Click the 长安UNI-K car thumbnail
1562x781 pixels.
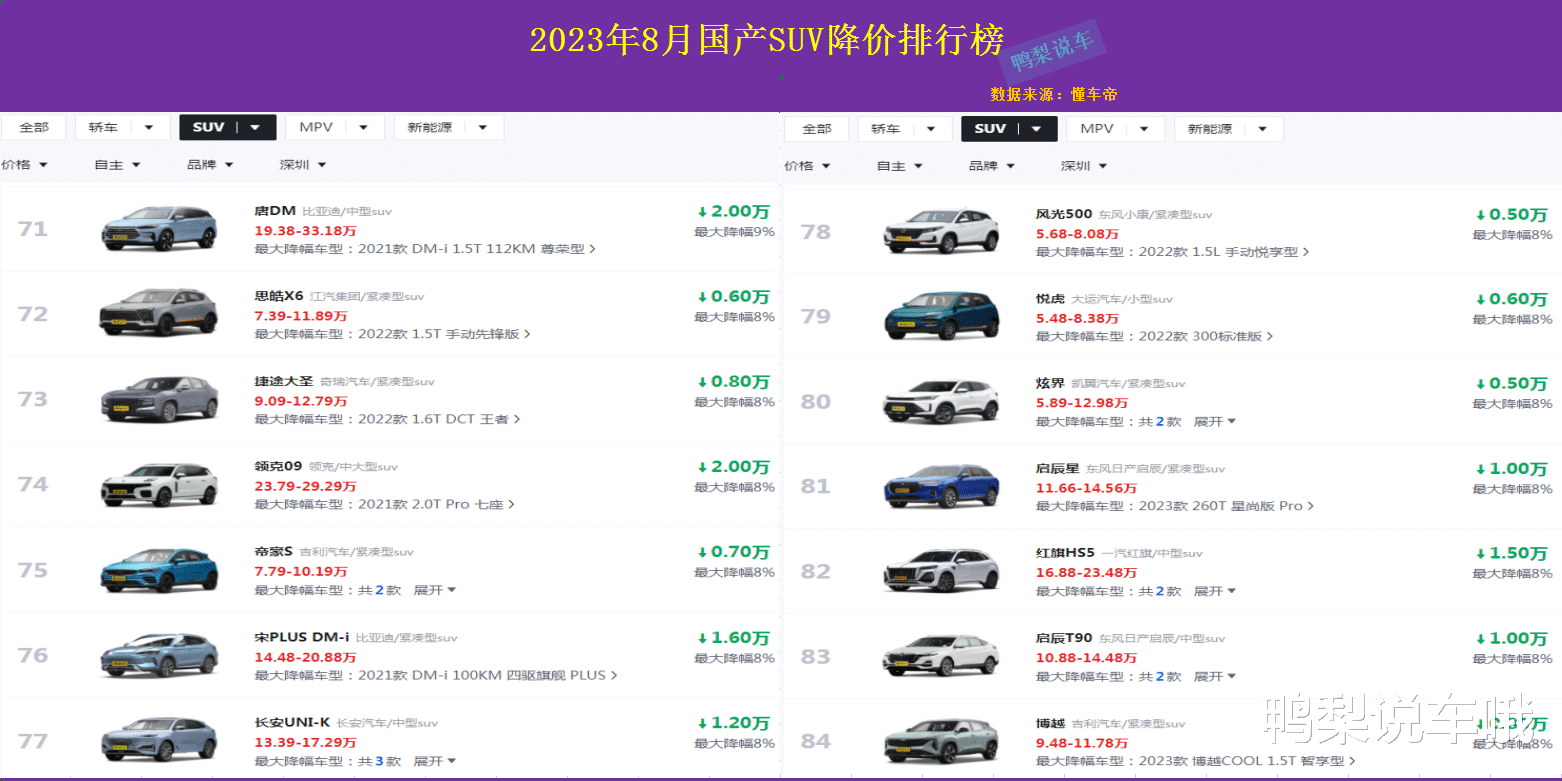[x=159, y=740]
